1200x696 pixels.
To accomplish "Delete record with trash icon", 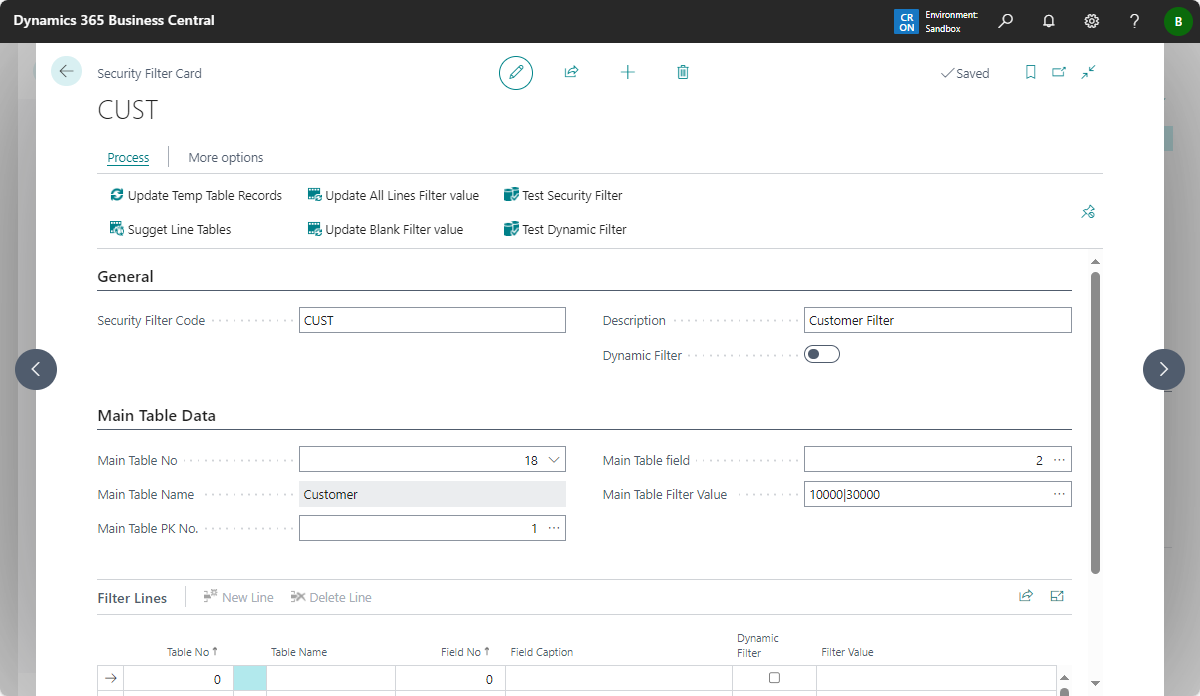I will [683, 72].
